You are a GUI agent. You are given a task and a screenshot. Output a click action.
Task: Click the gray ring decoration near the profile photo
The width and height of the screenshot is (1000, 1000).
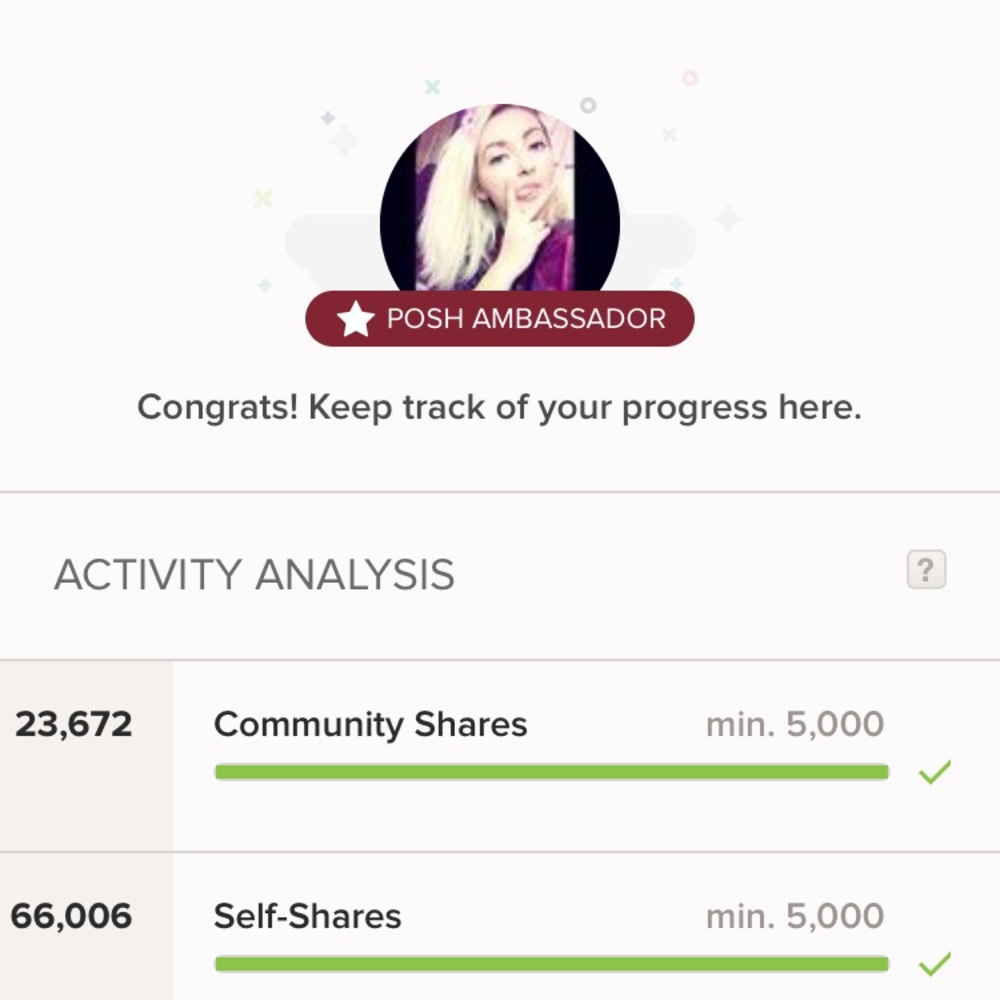[588, 105]
